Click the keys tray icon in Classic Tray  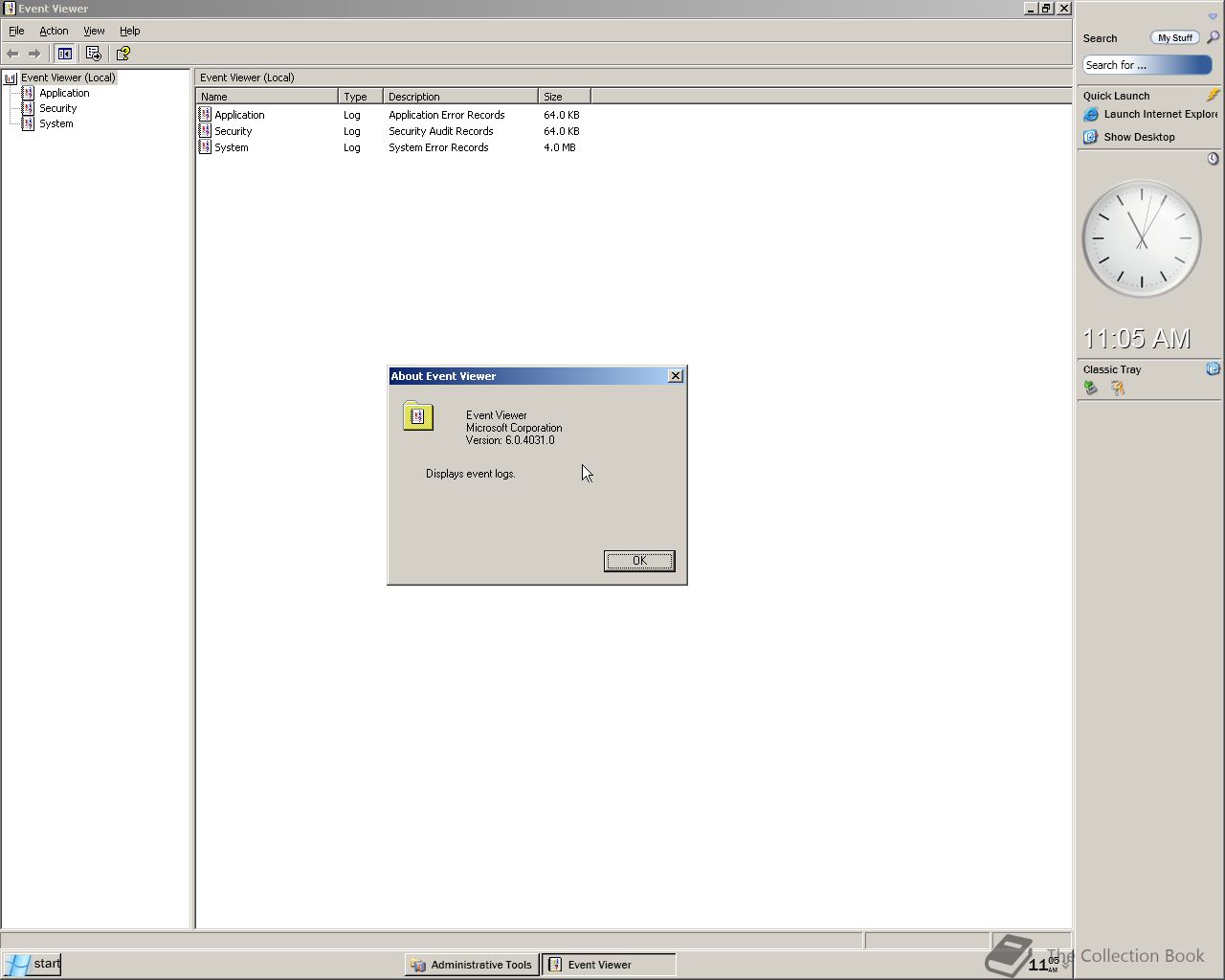[x=1117, y=388]
